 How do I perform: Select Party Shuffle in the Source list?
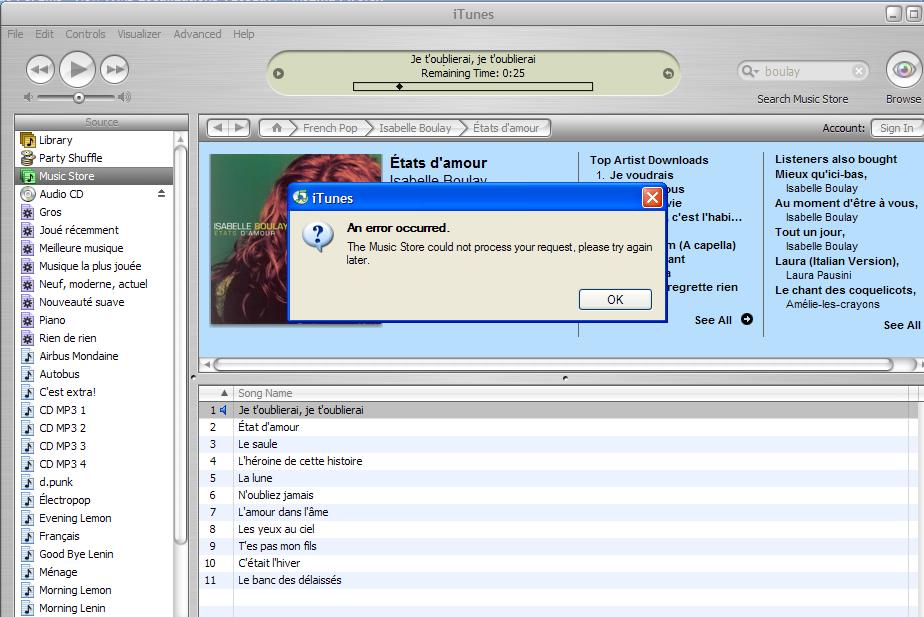point(94,158)
